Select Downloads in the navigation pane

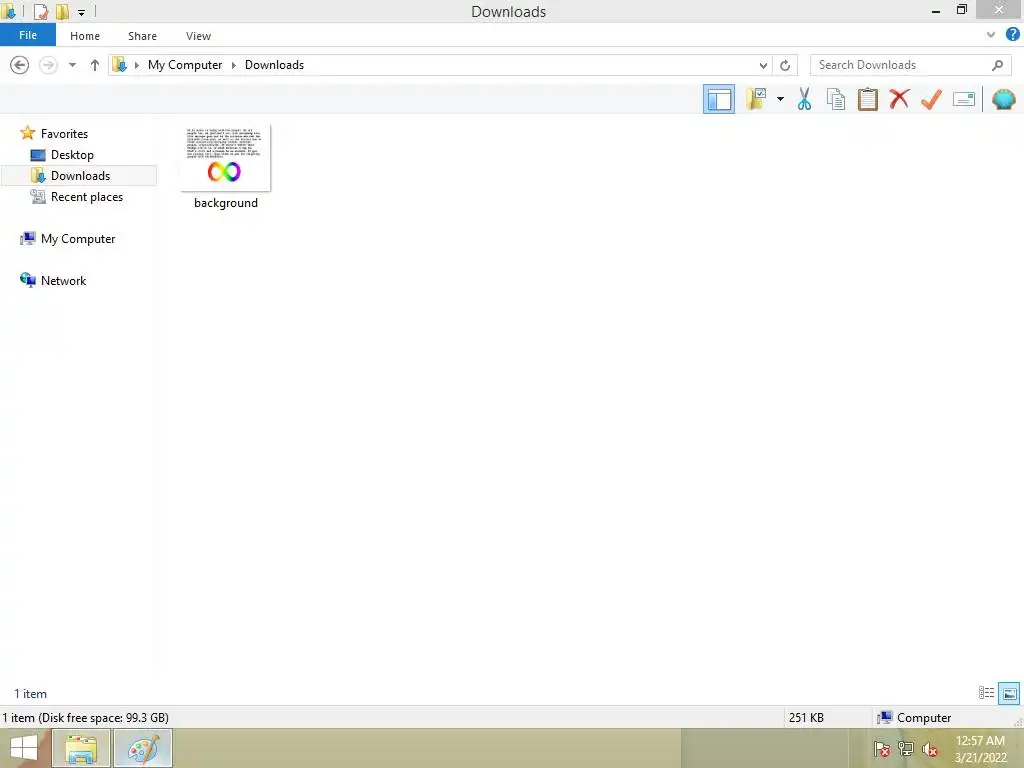click(80, 176)
